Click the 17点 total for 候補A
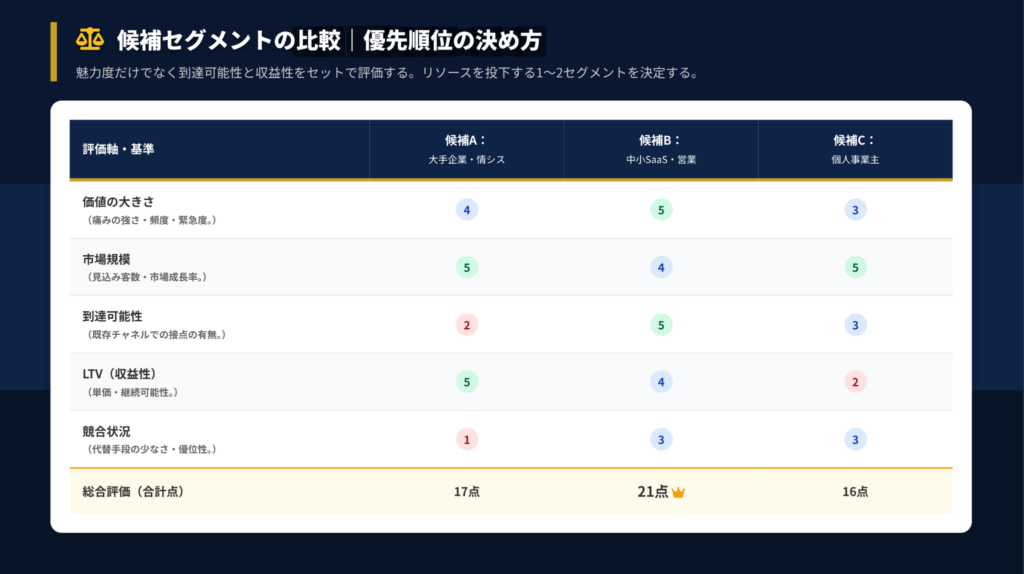This screenshot has width=1024, height=574. point(466,492)
